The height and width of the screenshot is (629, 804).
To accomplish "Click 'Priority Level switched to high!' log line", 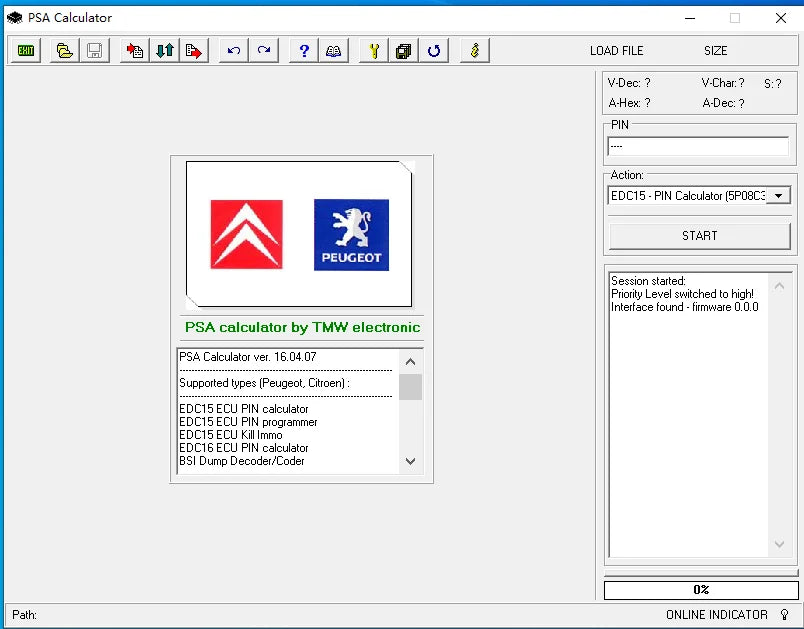I will pos(682,294).
